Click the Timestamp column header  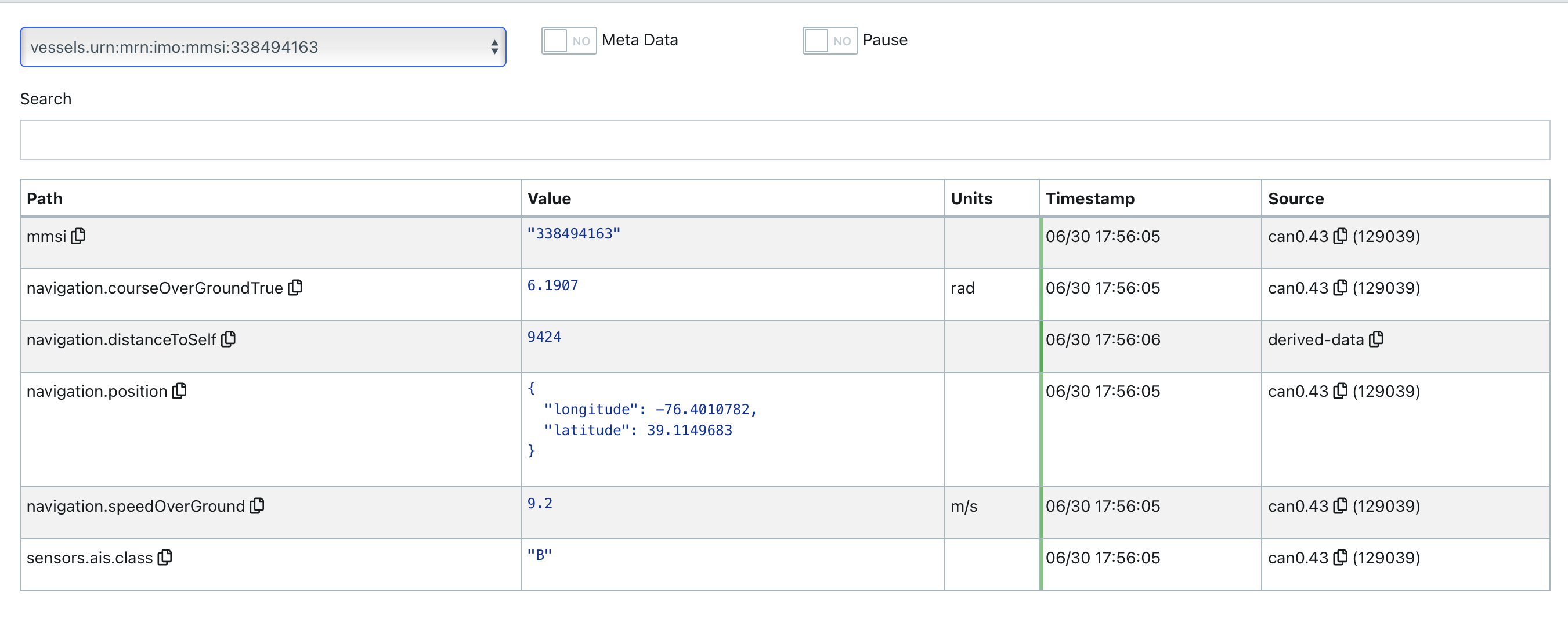[1090, 198]
